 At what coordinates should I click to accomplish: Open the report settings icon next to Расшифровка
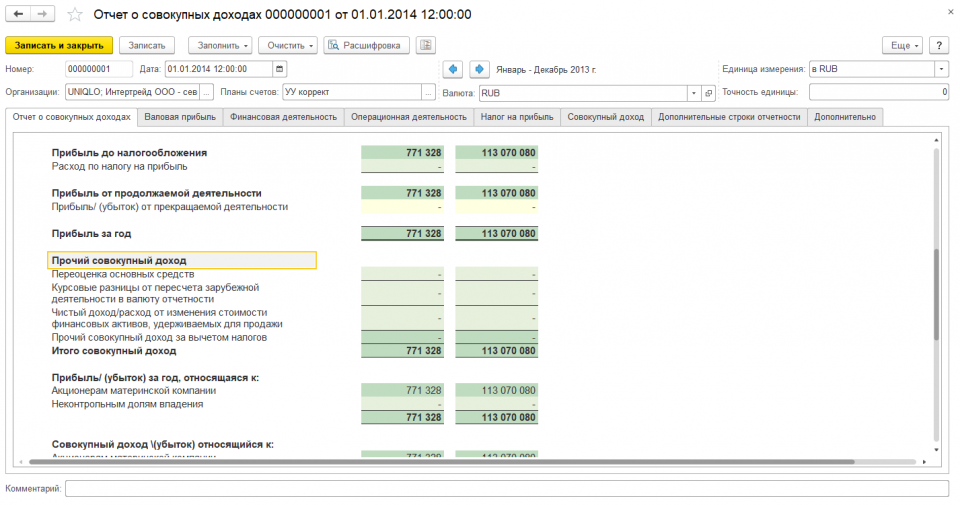coord(426,45)
